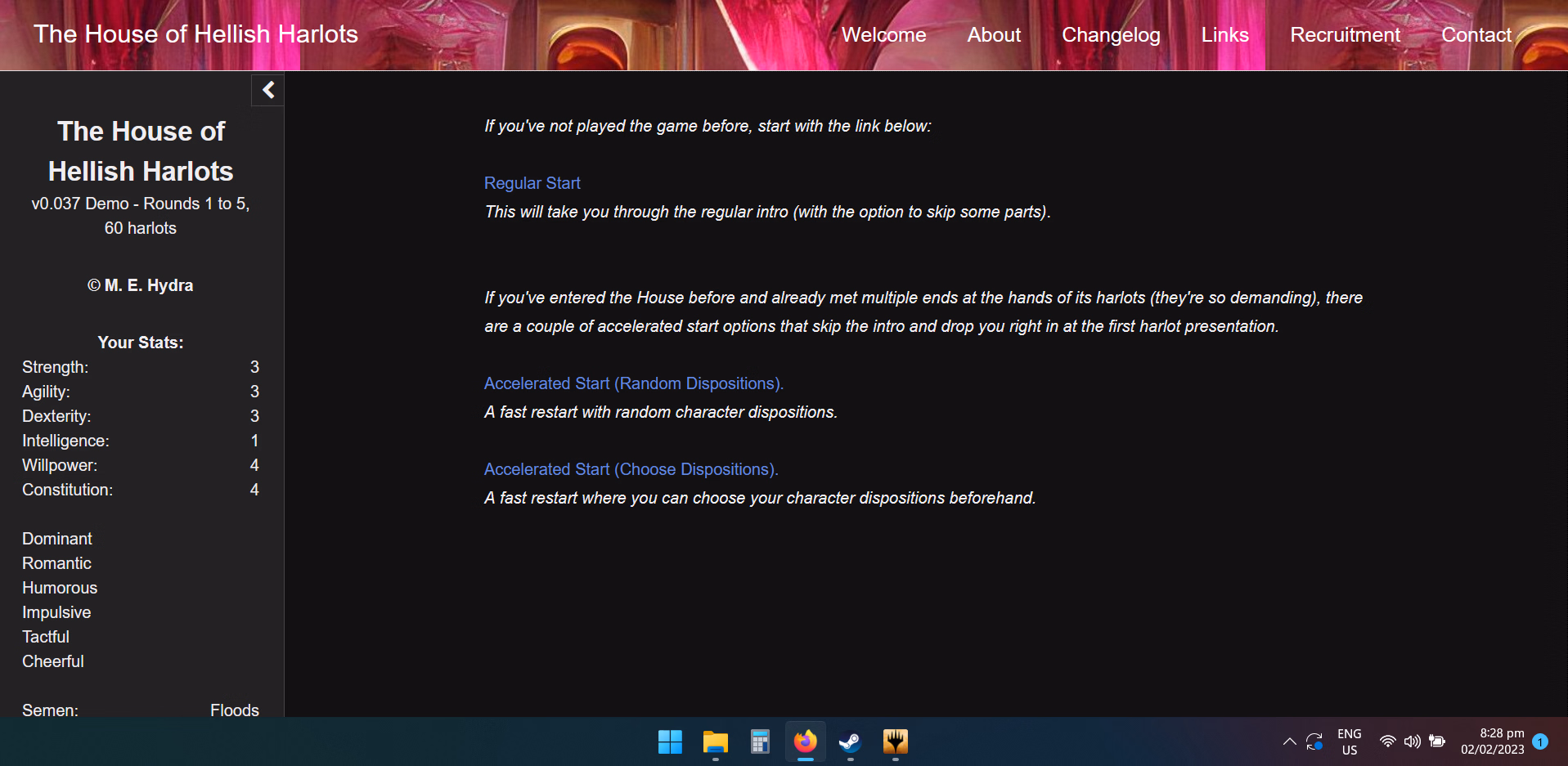Viewport: 1568px width, 766px height.
Task: Open the notification badge in the tray
Action: pyautogui.click(x=1540, y=741)
